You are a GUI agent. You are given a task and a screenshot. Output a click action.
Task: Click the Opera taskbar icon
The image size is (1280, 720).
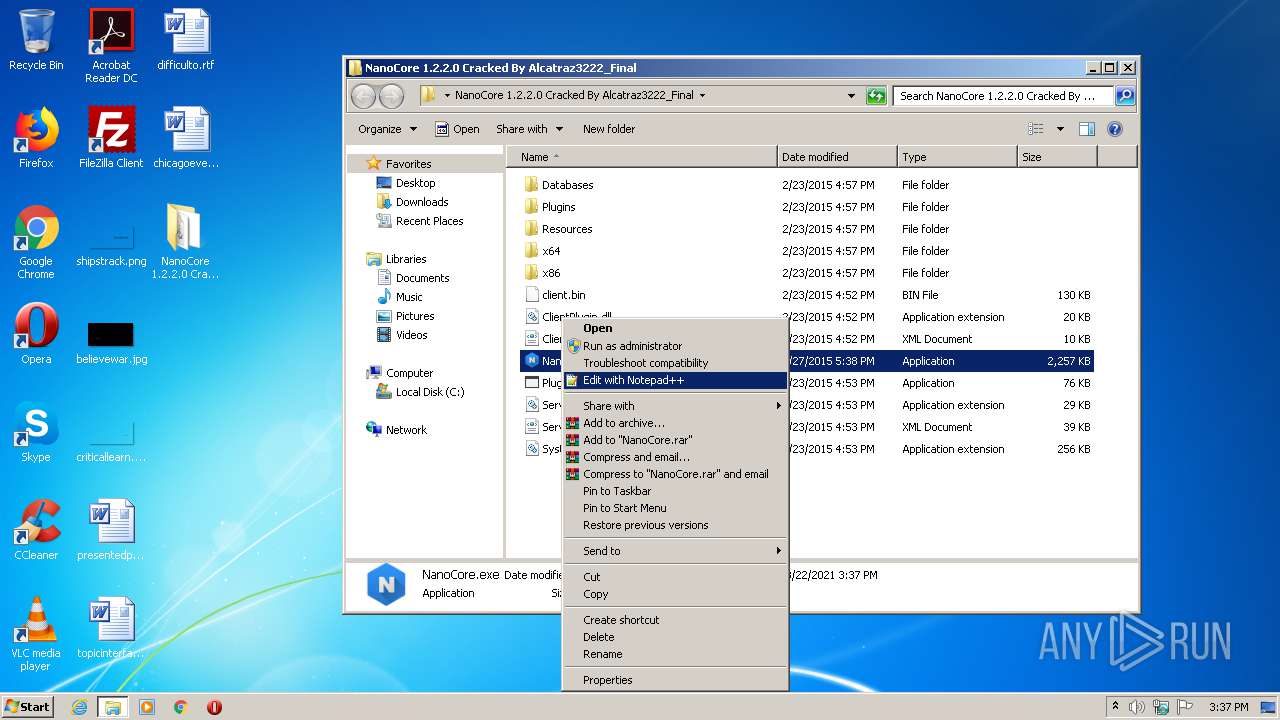coord(214,707)
